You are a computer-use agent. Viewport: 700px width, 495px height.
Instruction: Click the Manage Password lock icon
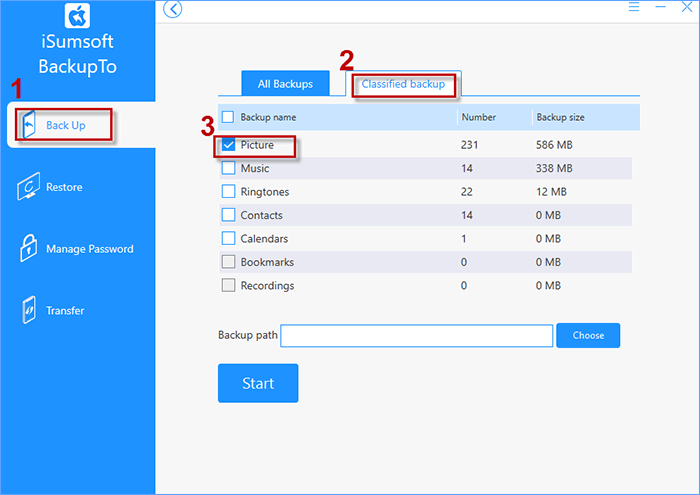pyautogui.click(x=28, y=248)
